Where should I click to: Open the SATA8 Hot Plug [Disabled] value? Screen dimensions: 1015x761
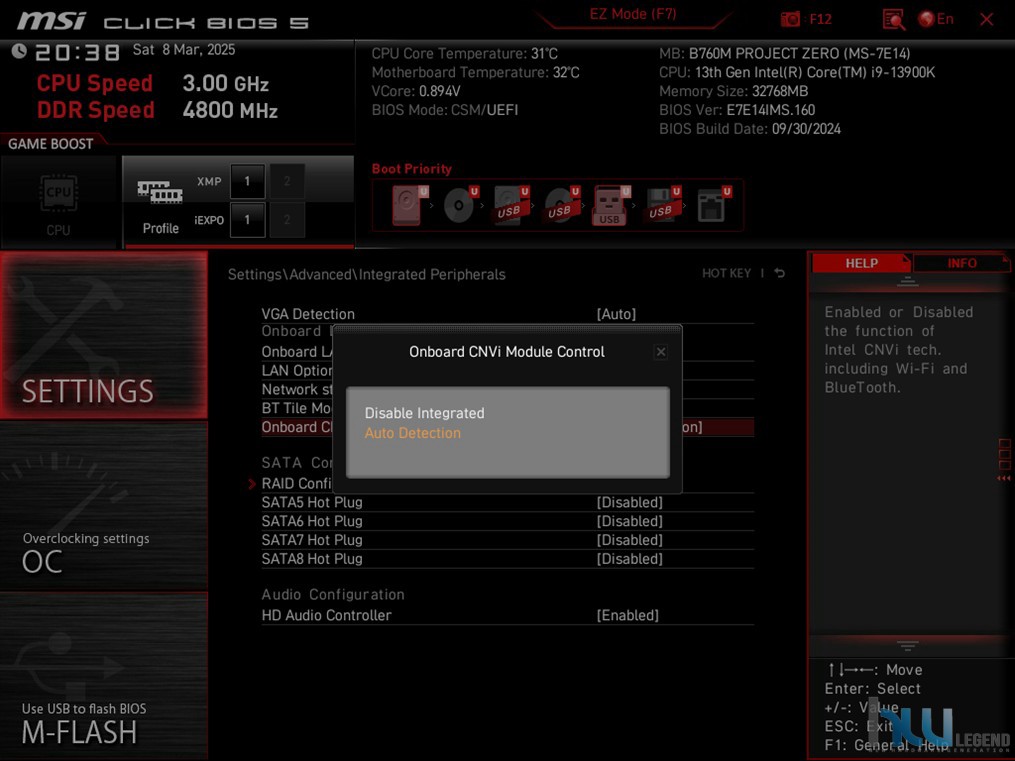coord(630,558)
